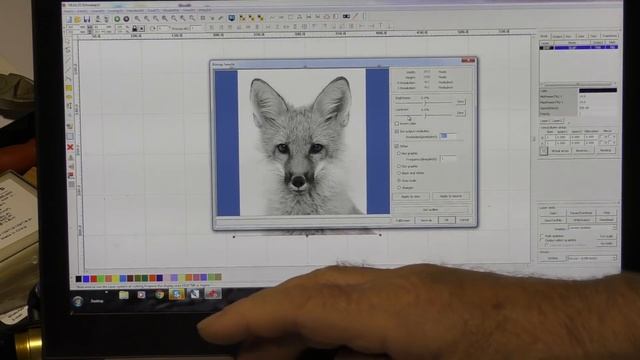This screenshot has width=640, height=360.
Task: Click the Virtual array button
Action: coord(560,151)
